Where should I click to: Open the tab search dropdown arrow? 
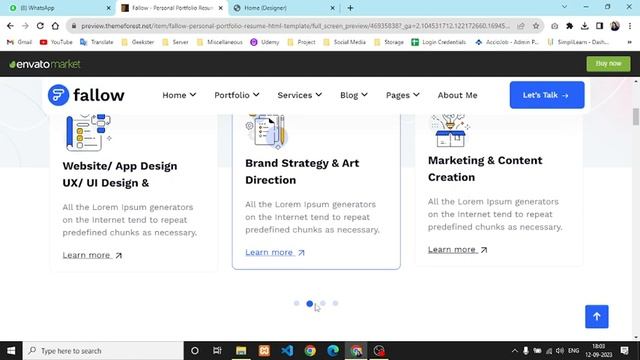(x=564, y=7)
